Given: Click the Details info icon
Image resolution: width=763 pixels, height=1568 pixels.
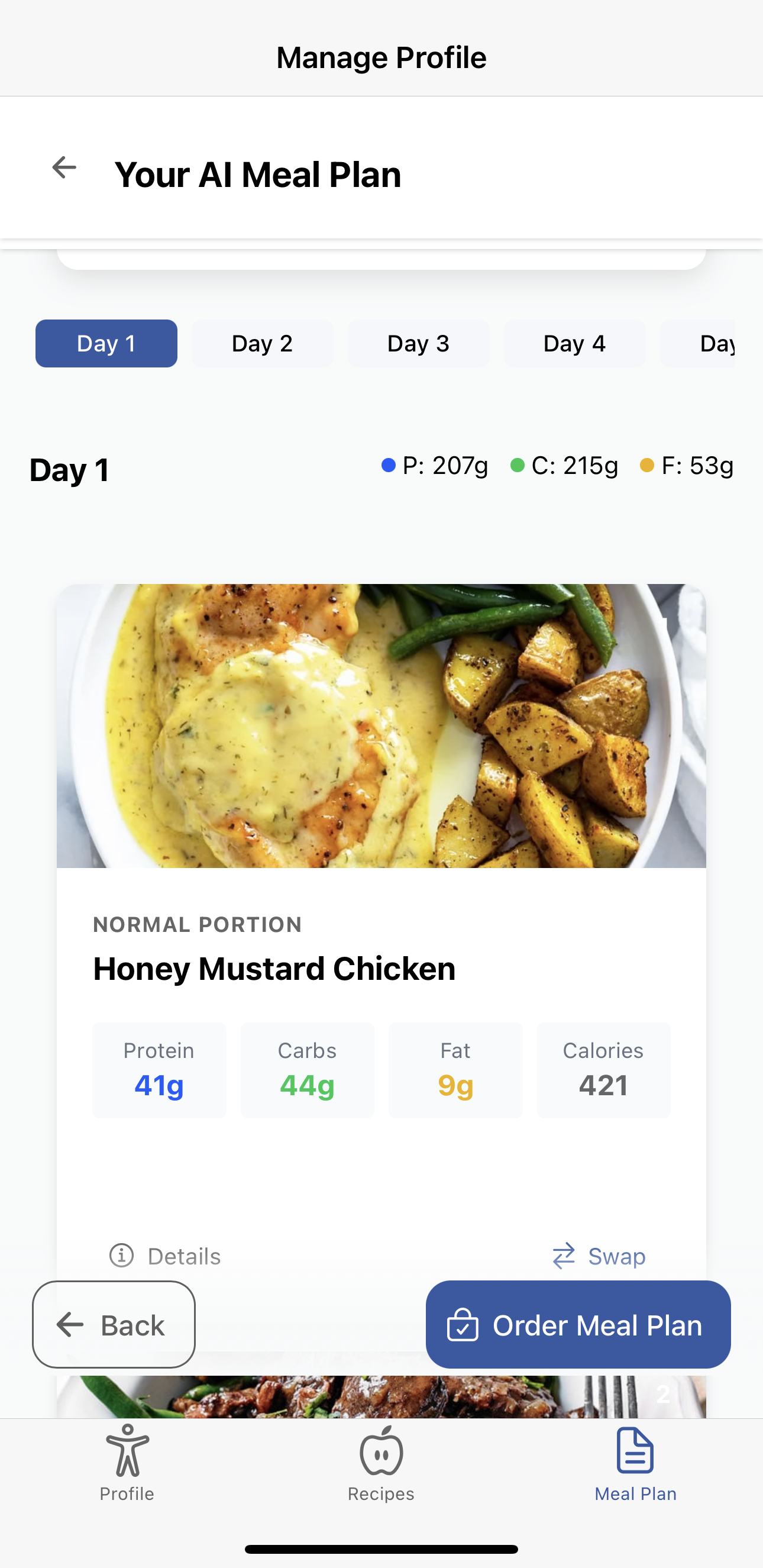Looking at the screenshot, I should point(122,1255).
